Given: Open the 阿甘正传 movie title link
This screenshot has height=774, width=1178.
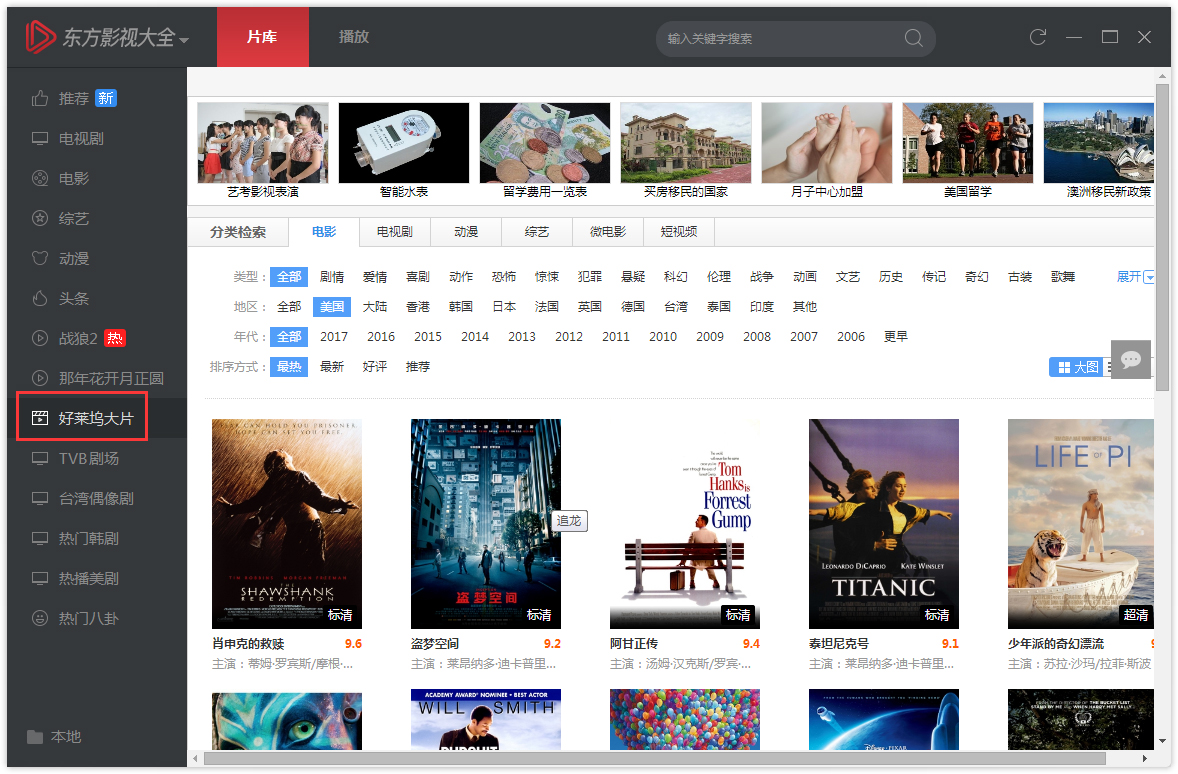Looking at the screenshot, I should tap(634, 643).
